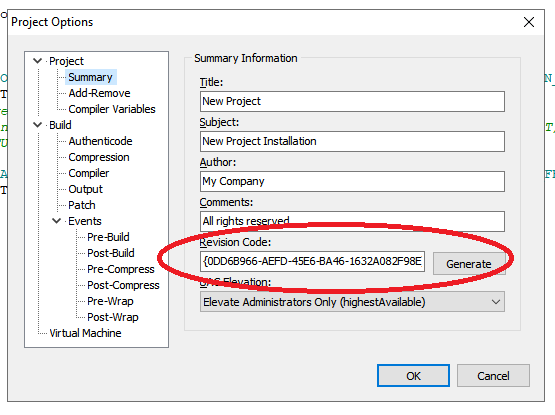Open the Post-Build event page
The width and height of the screenshot is (555, 415).
(111, 253)
